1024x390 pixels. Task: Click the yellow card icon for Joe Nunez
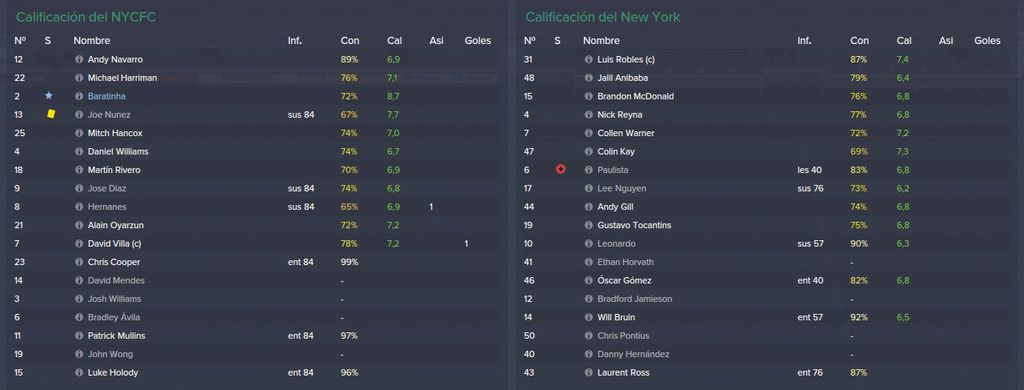(x=51, y=114)
